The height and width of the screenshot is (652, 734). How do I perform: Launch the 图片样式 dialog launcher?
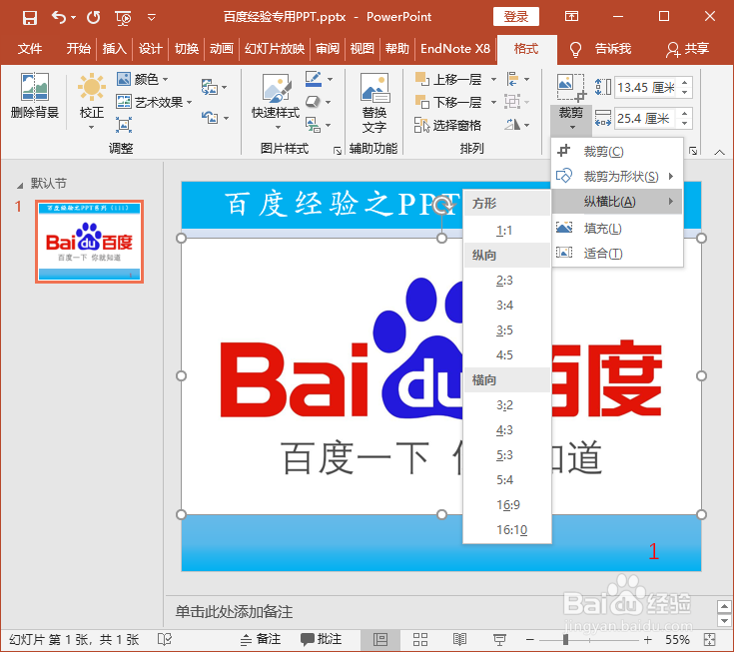[x=337, y=150]
